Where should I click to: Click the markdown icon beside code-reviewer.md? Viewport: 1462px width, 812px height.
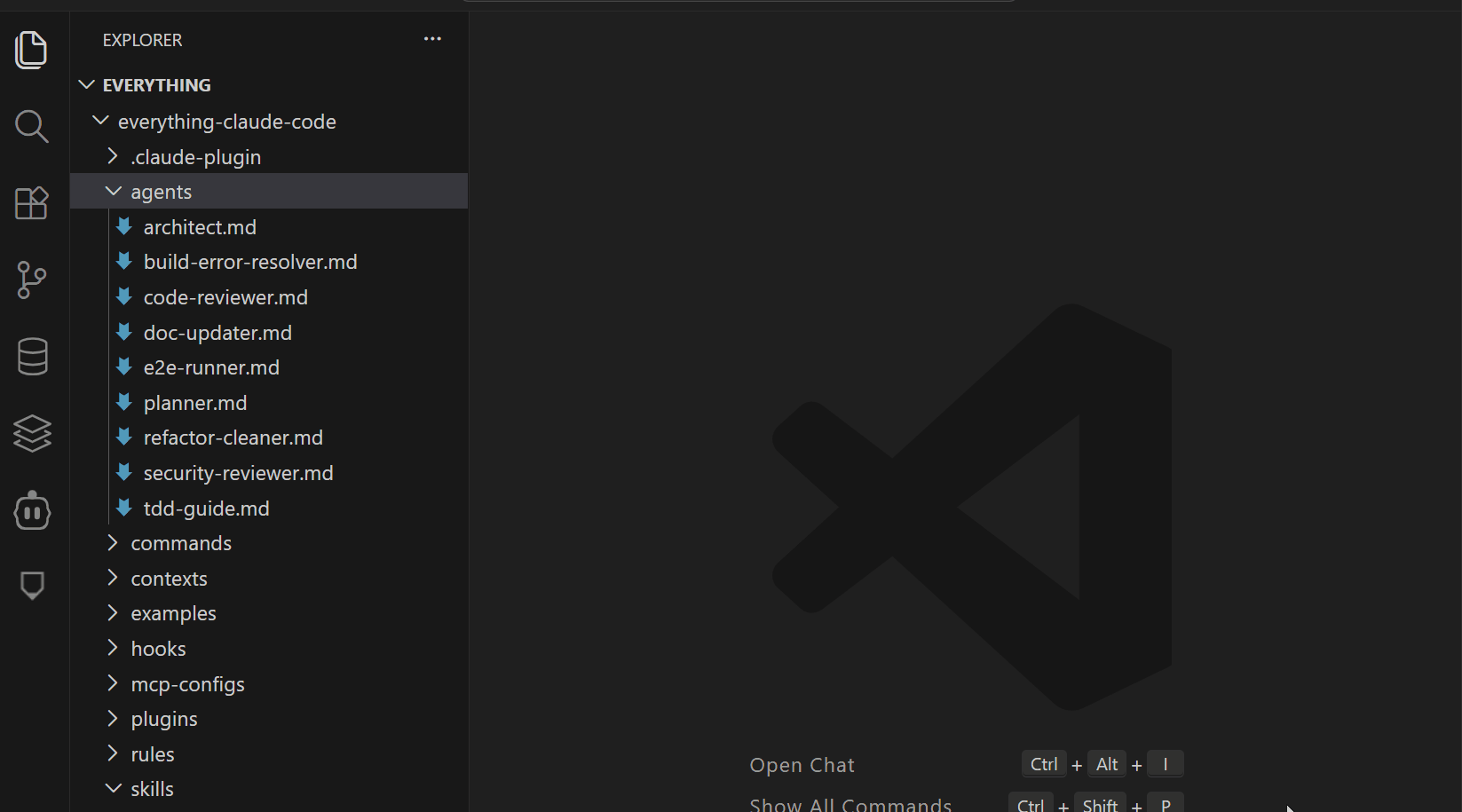tap(124, 297)
